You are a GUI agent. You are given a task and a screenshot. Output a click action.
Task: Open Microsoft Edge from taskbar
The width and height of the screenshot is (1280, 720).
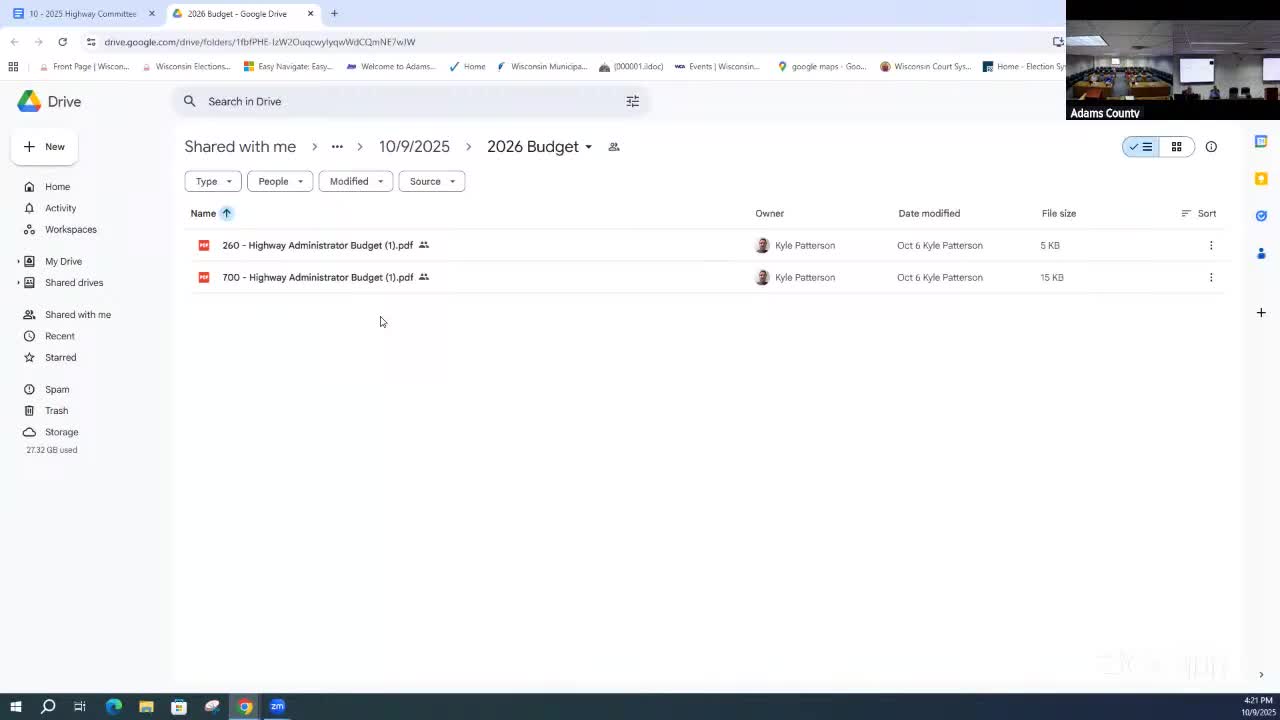(114, 707)
